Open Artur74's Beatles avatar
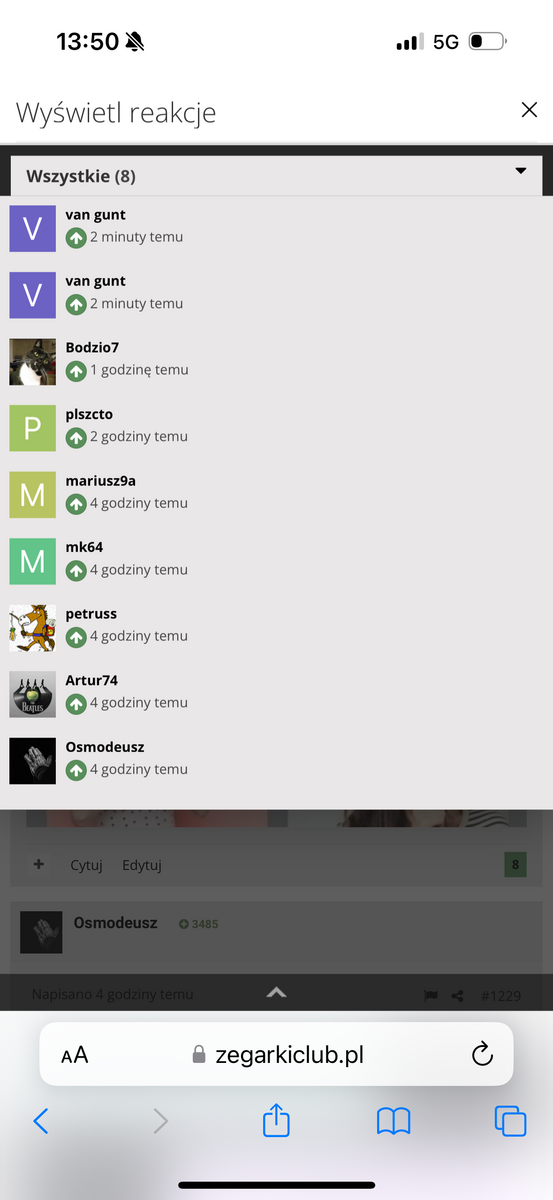 click(x=32, y=694)
